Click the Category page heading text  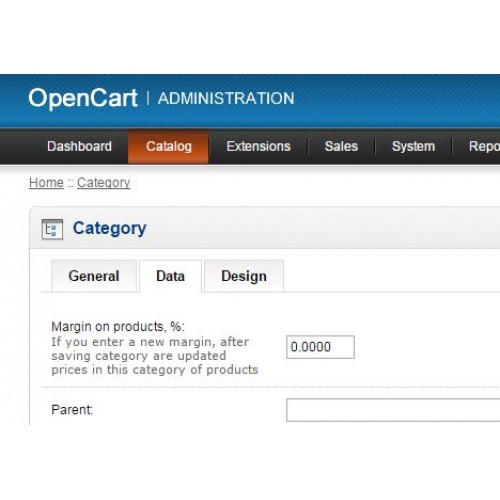110,229
